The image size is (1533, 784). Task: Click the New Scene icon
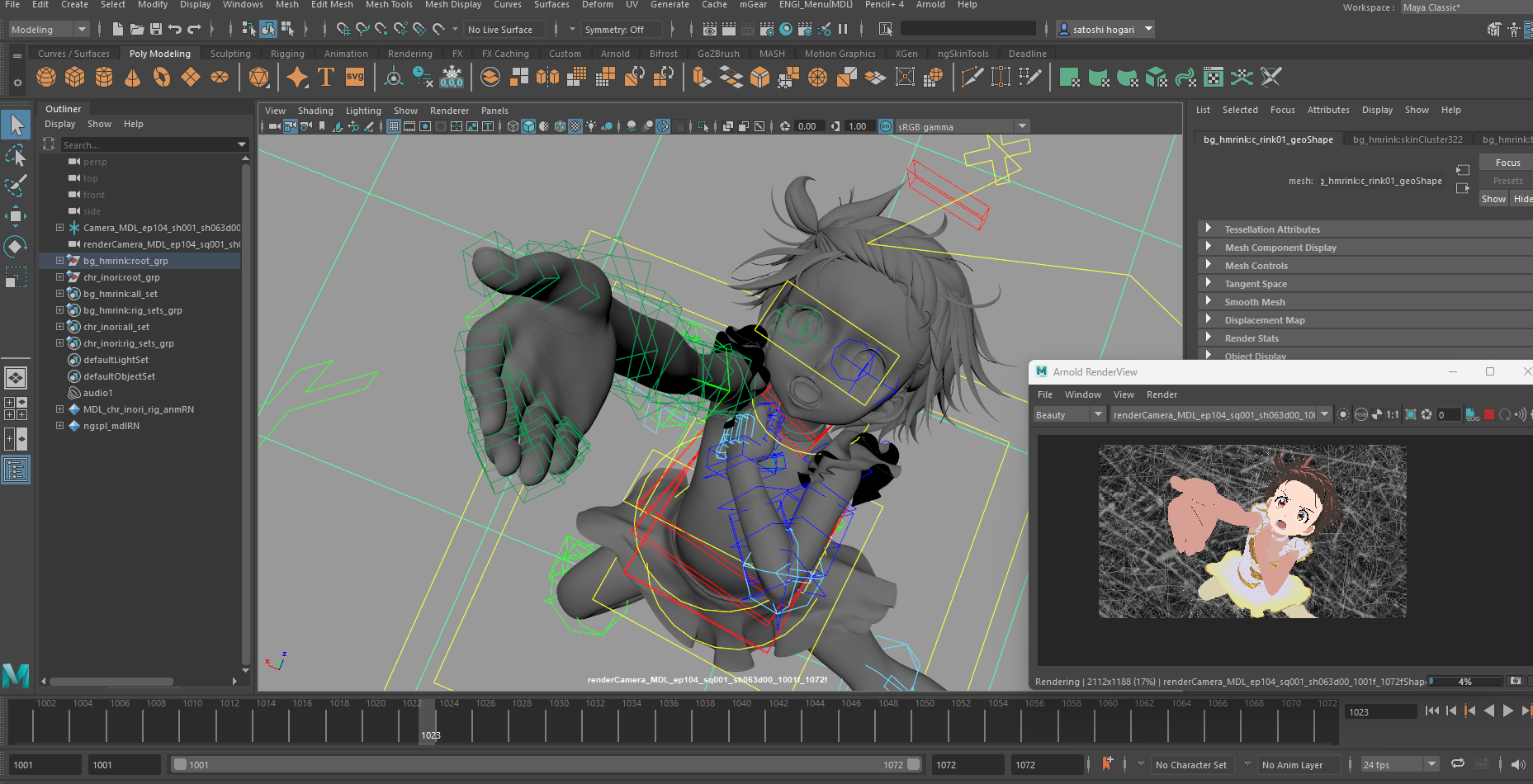pos(117,30)
